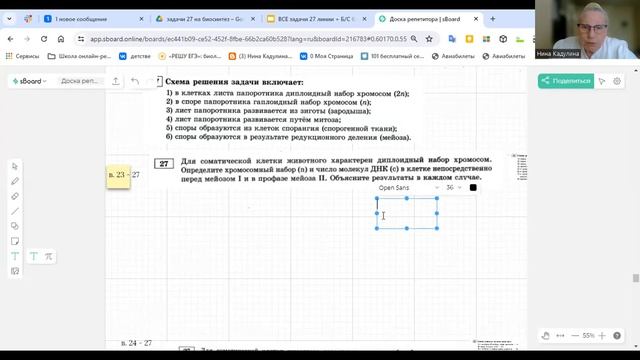Click the 'Схема решения задачи включает:' heading
This screenshot has width=640, height=360.
tap(234, 82)
